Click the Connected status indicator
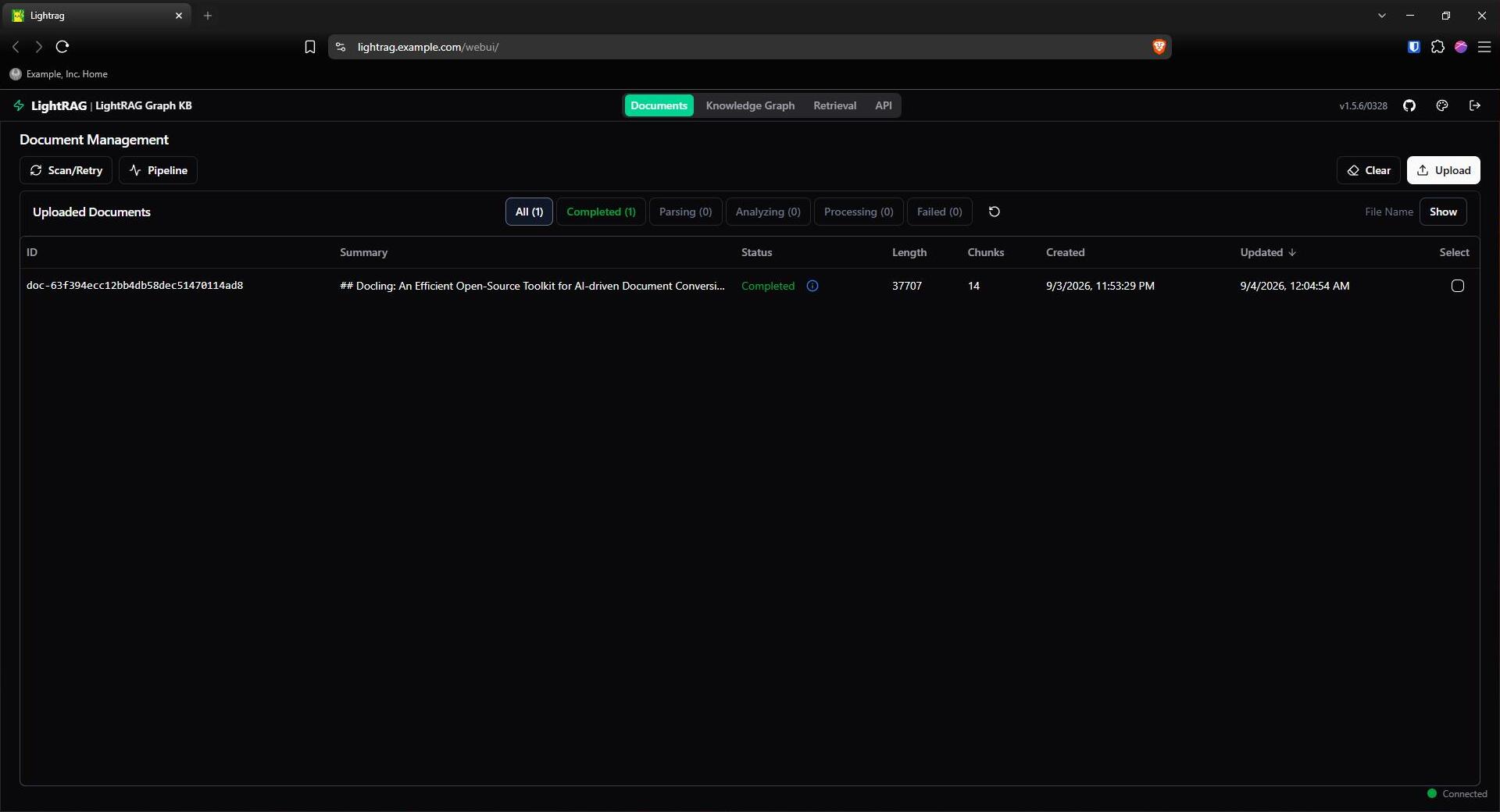 (1457, 793)
